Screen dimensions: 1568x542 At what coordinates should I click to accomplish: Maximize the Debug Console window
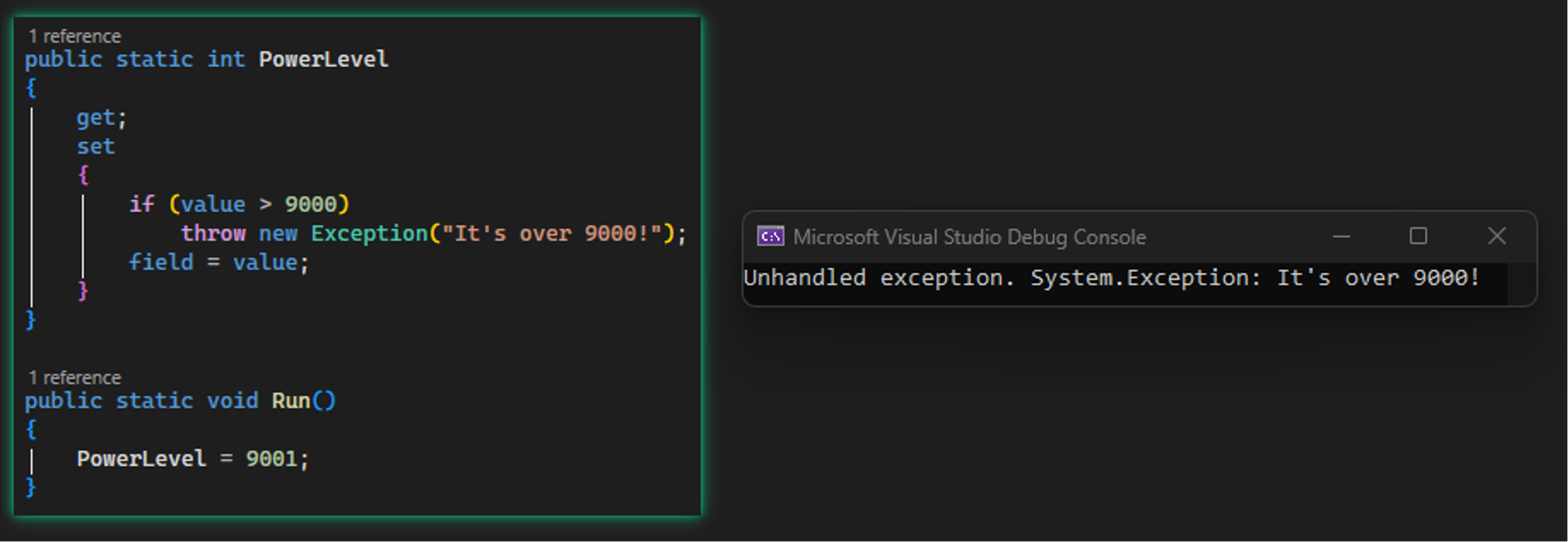point(1420,237)
